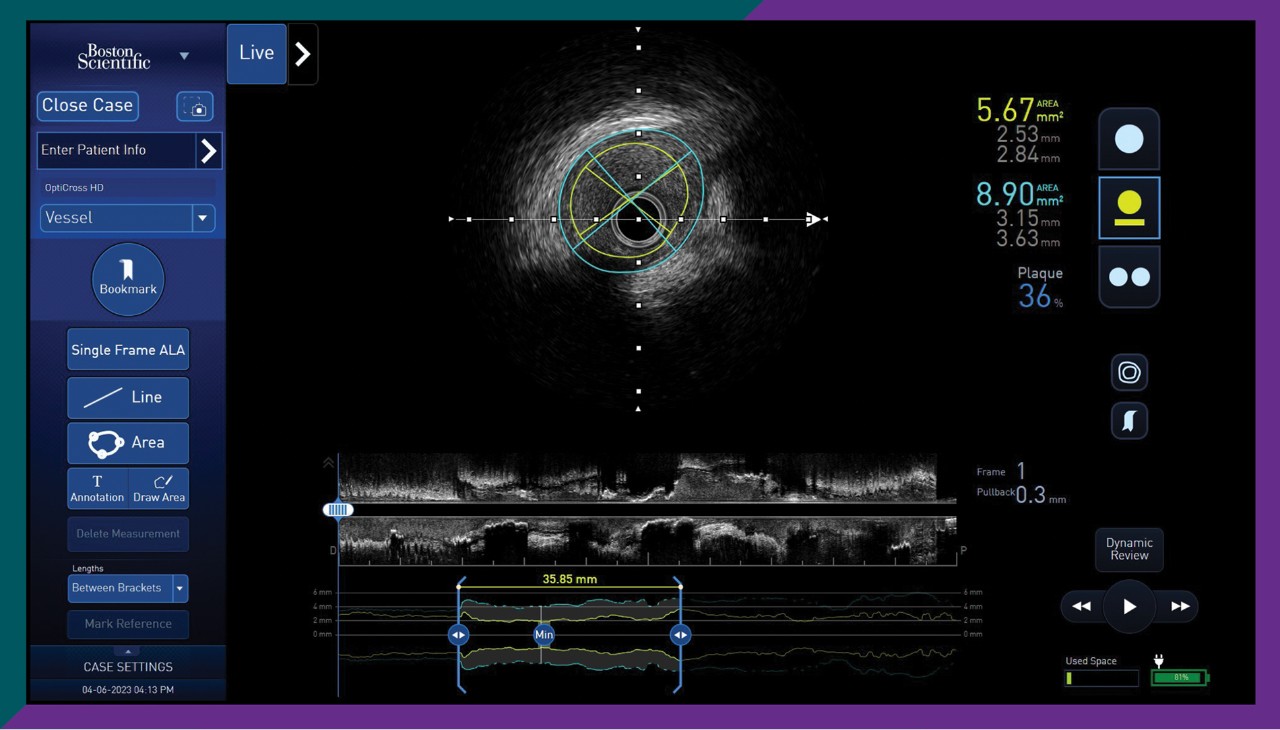Select the white circle lumen measurement icon
Image resolution: width=1280 pixels, height=730 pixels.
click(x=1128, y=139)
